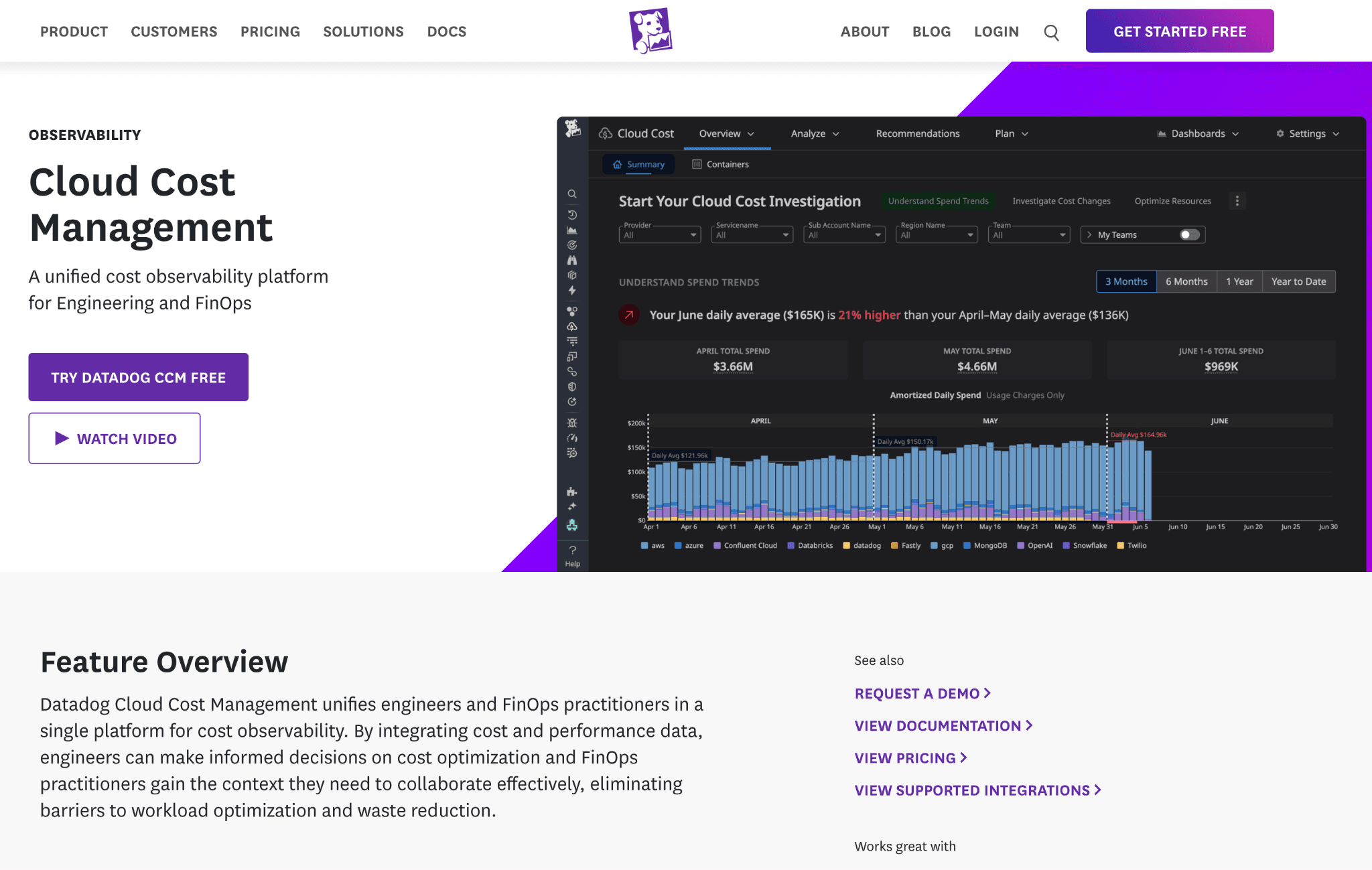Expand the Overview menu

click(727, 134)
